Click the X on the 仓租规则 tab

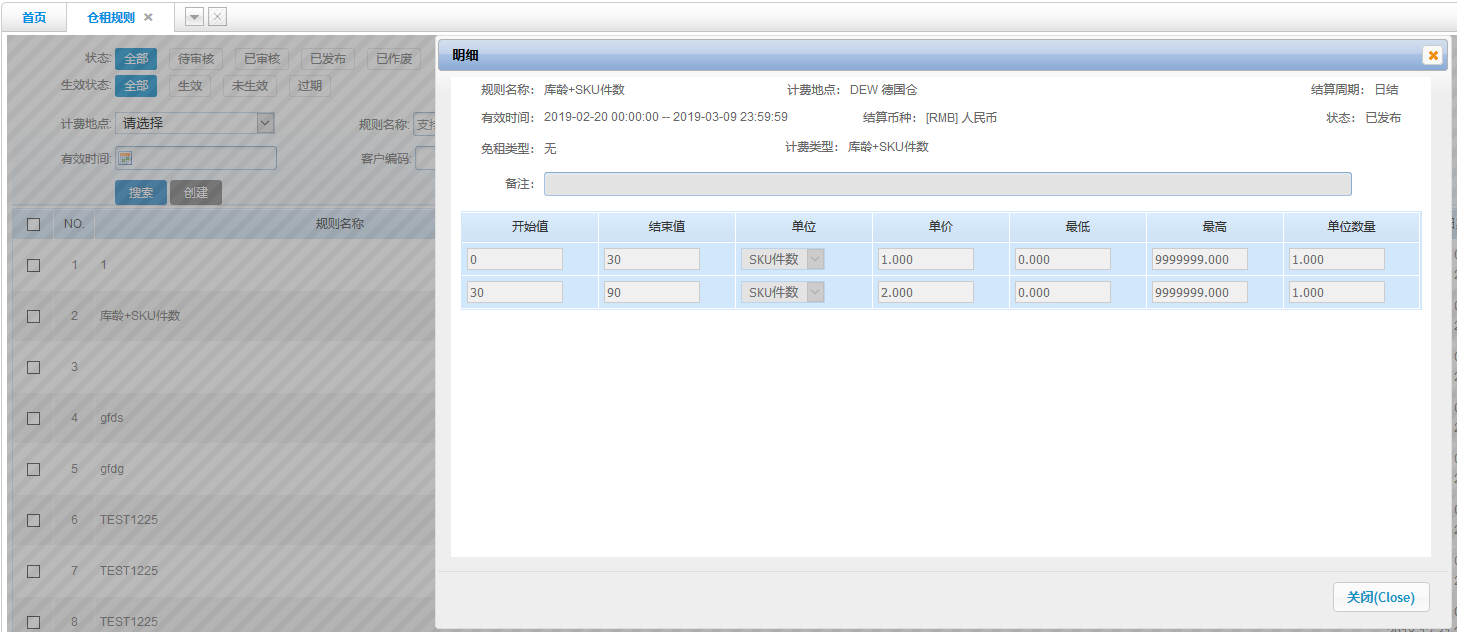coord(149,17)
